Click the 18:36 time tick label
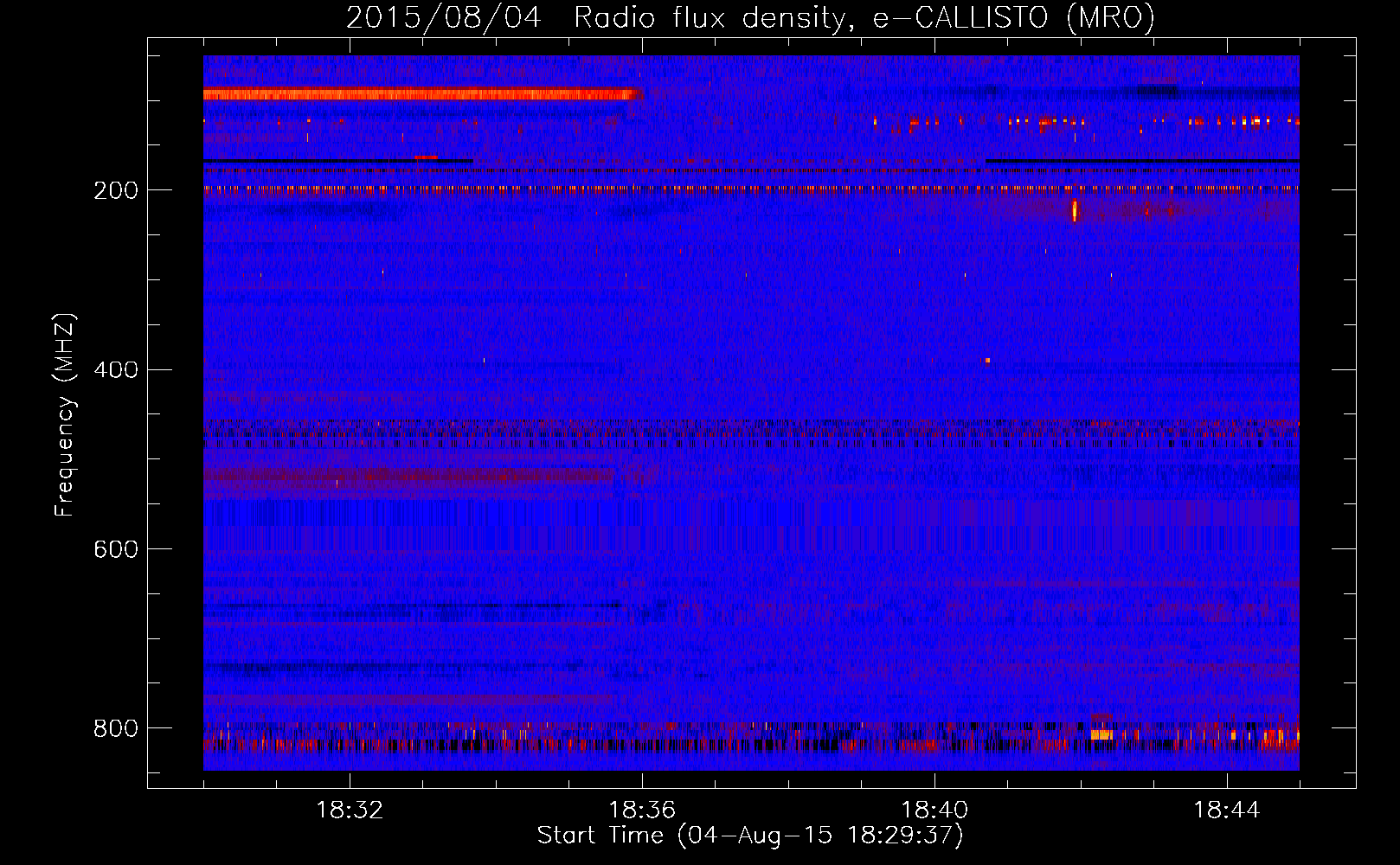 [642, 811]
